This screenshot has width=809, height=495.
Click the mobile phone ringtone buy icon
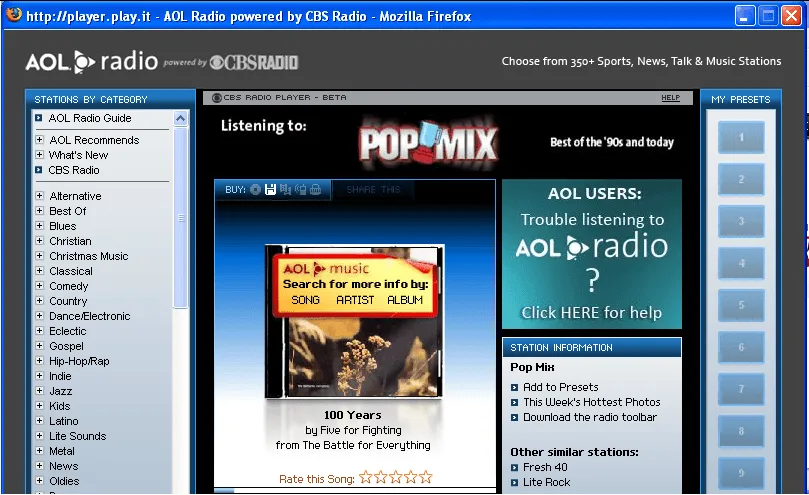[x=300, y=189]
